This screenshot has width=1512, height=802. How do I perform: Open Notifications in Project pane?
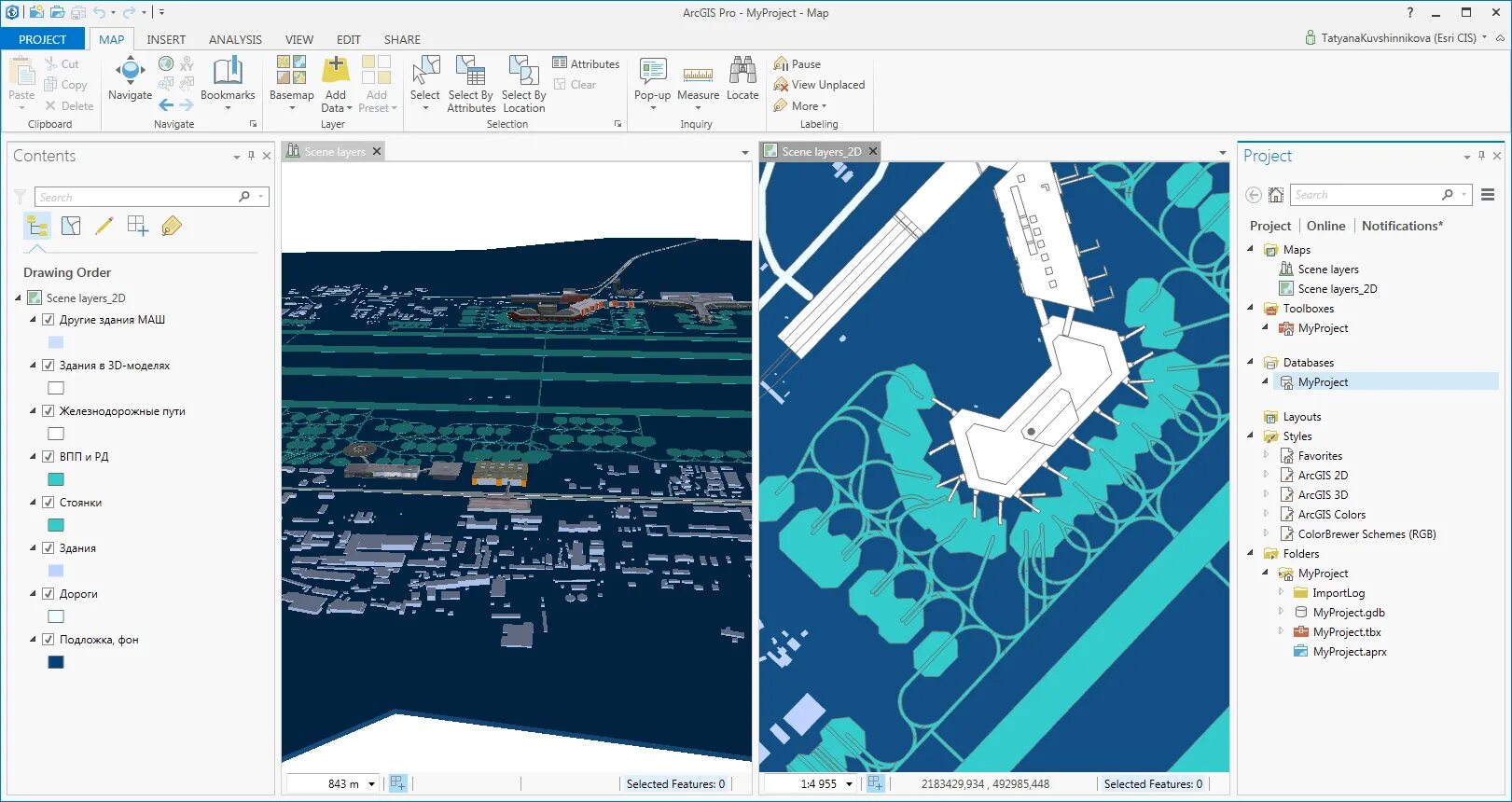point(1402,226)
